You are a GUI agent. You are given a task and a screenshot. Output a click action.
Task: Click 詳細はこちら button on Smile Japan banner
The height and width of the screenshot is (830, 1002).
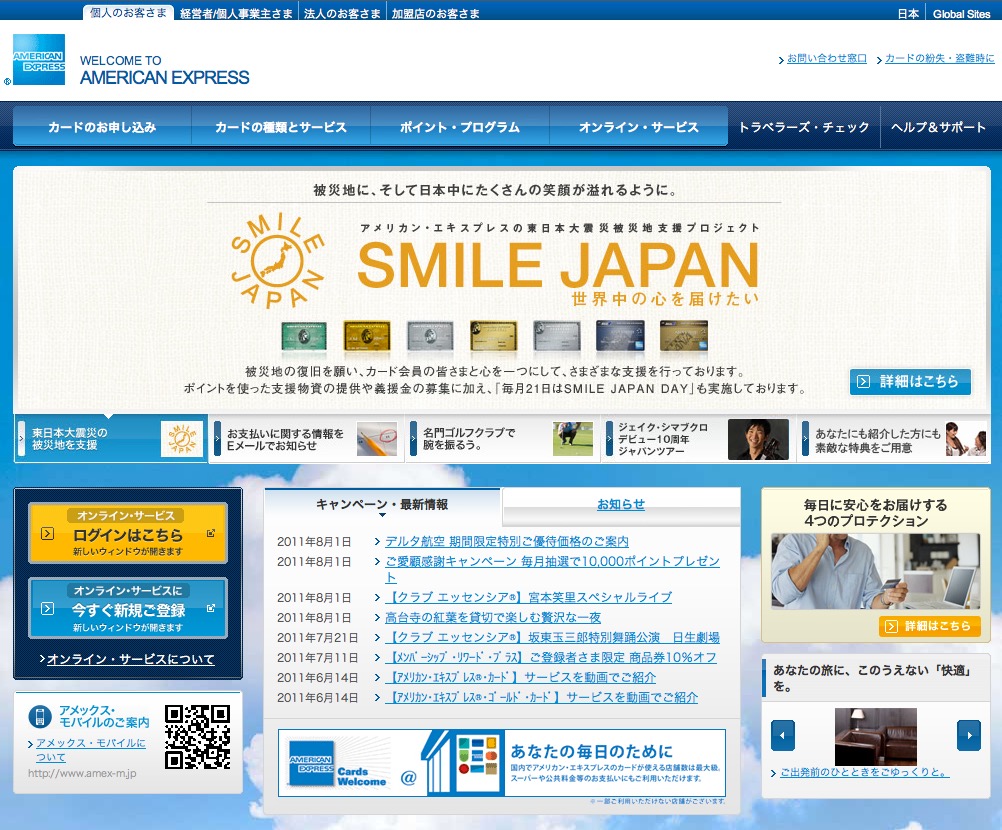pyautogui.click(x=910, y=381)
